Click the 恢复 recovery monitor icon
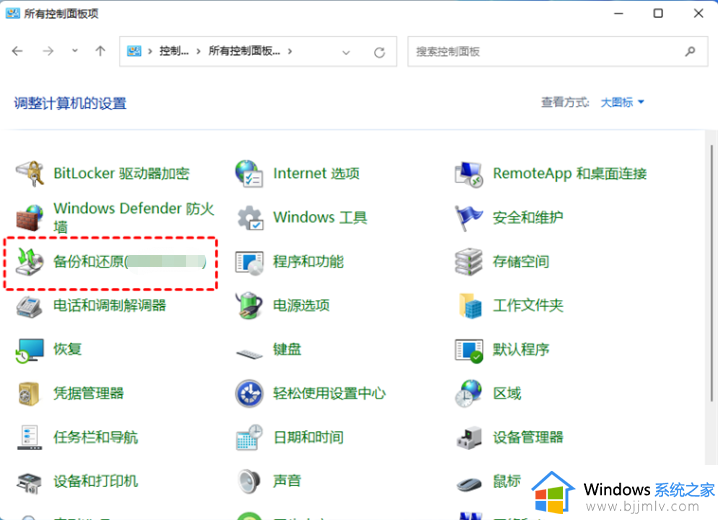Image resolution: width=720 pixels, height=520 pixels. (x=30, y=350)
